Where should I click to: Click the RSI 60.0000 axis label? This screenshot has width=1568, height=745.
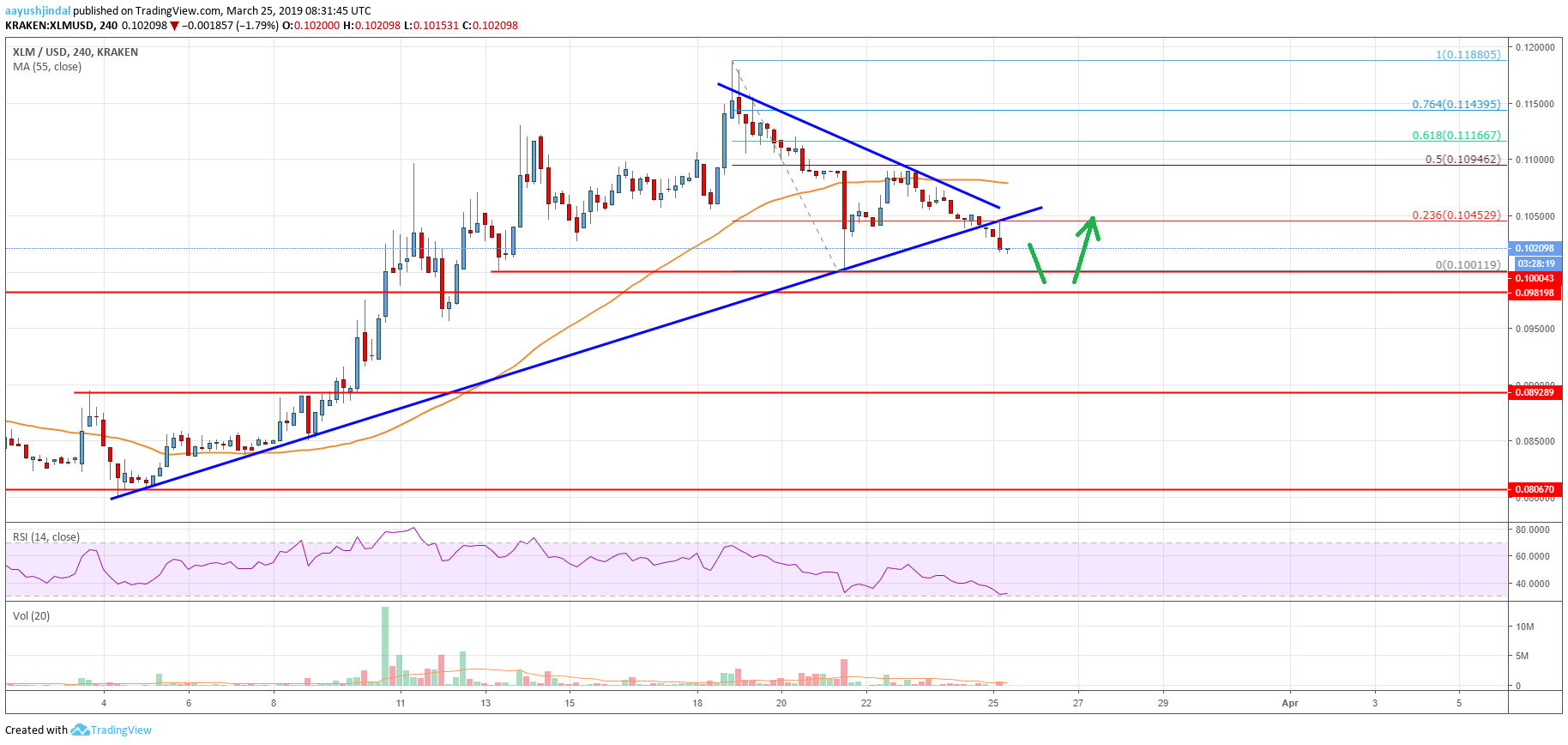pyautogui.click(x=1533, y=556)
